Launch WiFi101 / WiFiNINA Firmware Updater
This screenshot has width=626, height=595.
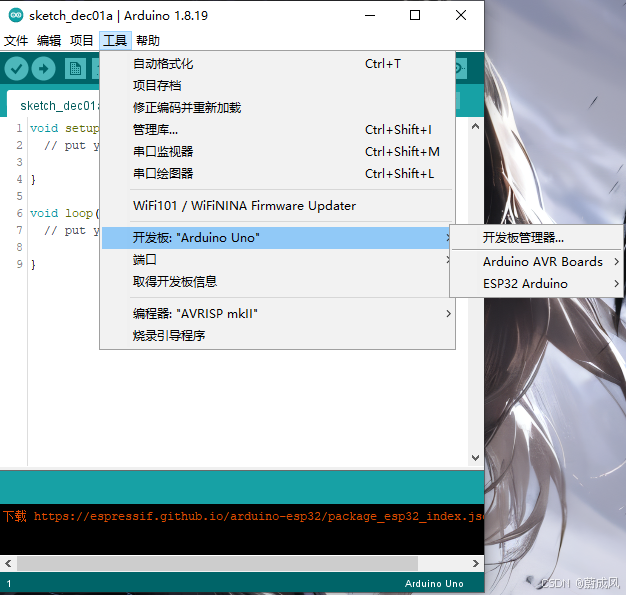277,206
